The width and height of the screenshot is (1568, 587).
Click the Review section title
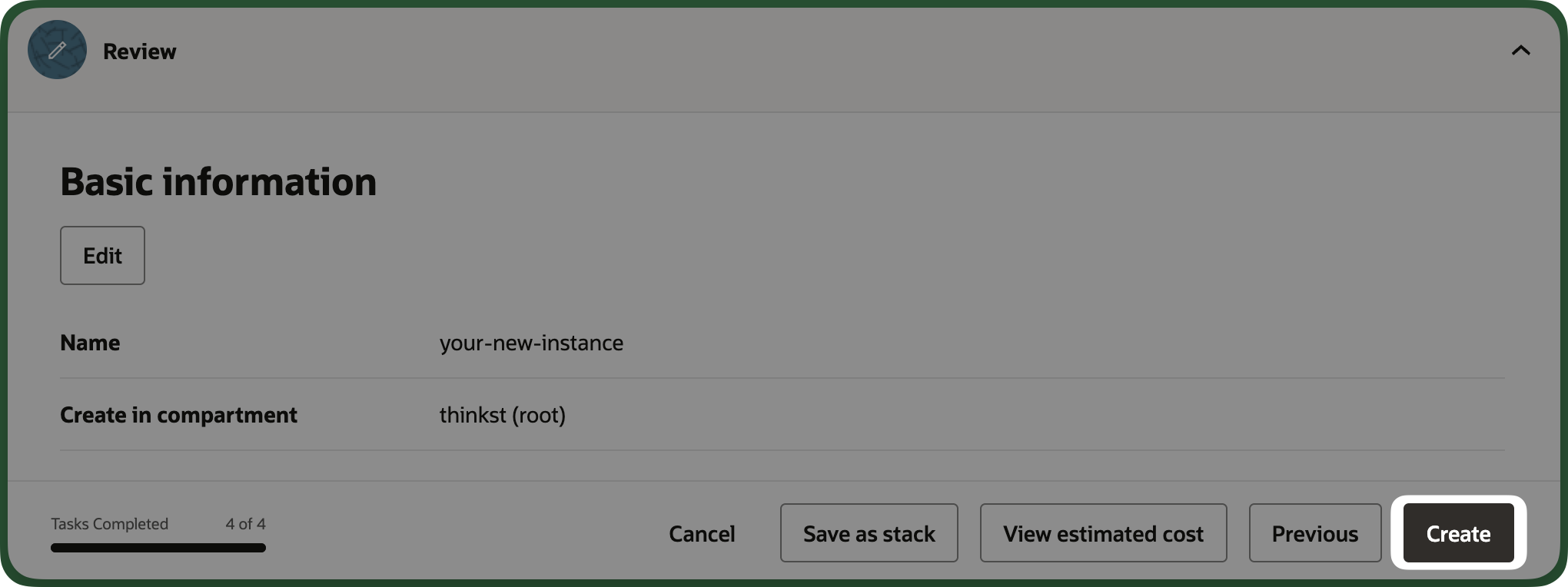point(139,51)
